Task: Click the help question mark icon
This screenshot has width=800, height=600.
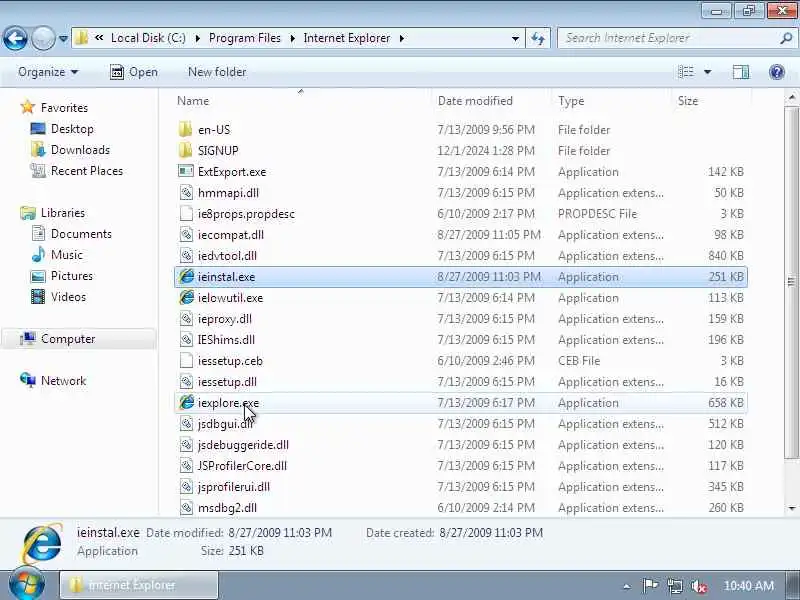Action: (x=777, y=72)
